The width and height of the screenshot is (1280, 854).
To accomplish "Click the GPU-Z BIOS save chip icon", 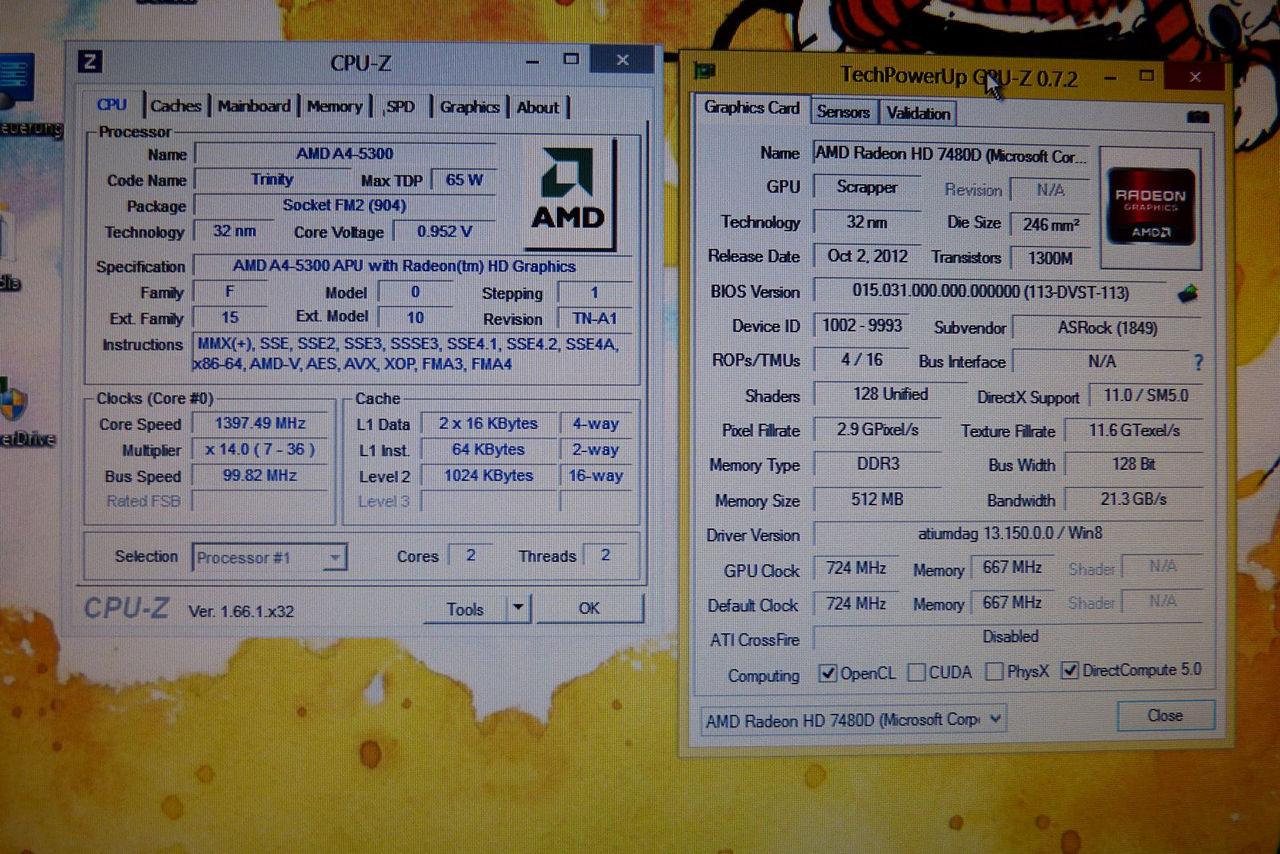I will (x=1187, y=293).
